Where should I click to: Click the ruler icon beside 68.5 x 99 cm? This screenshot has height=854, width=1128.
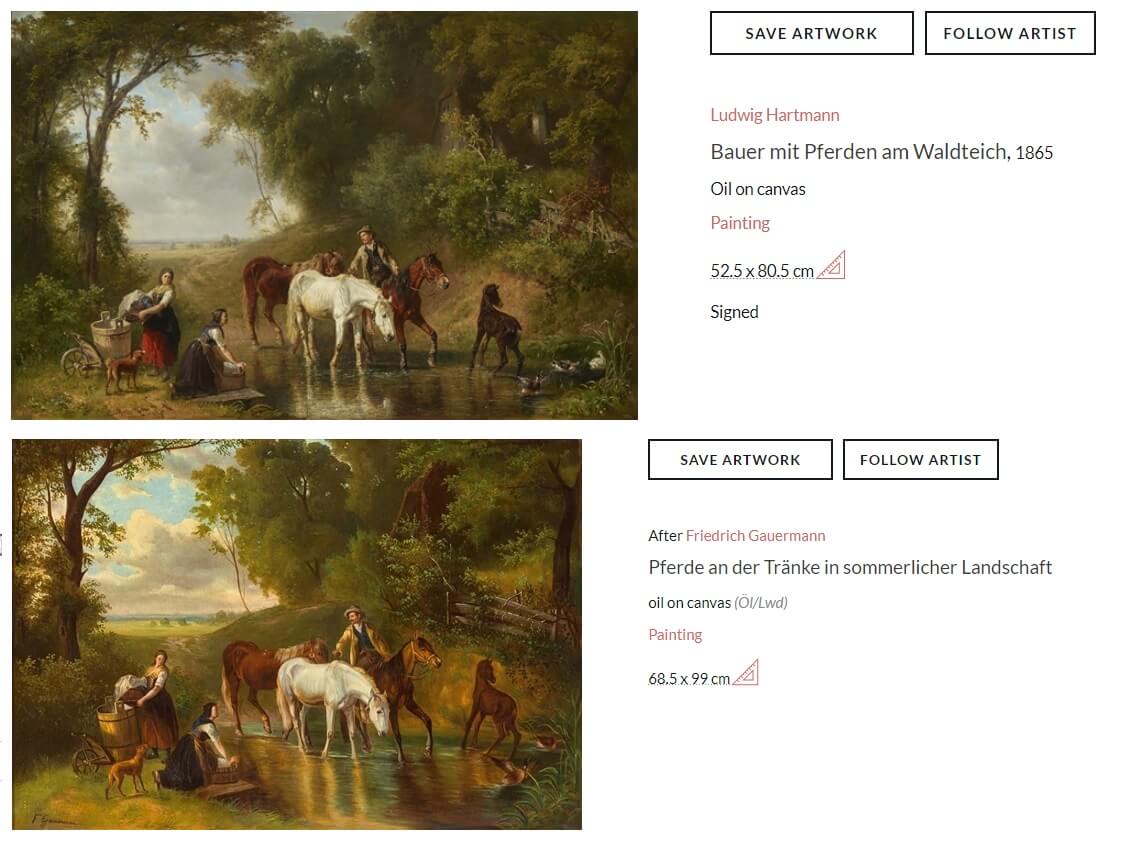tap(745, 674)
